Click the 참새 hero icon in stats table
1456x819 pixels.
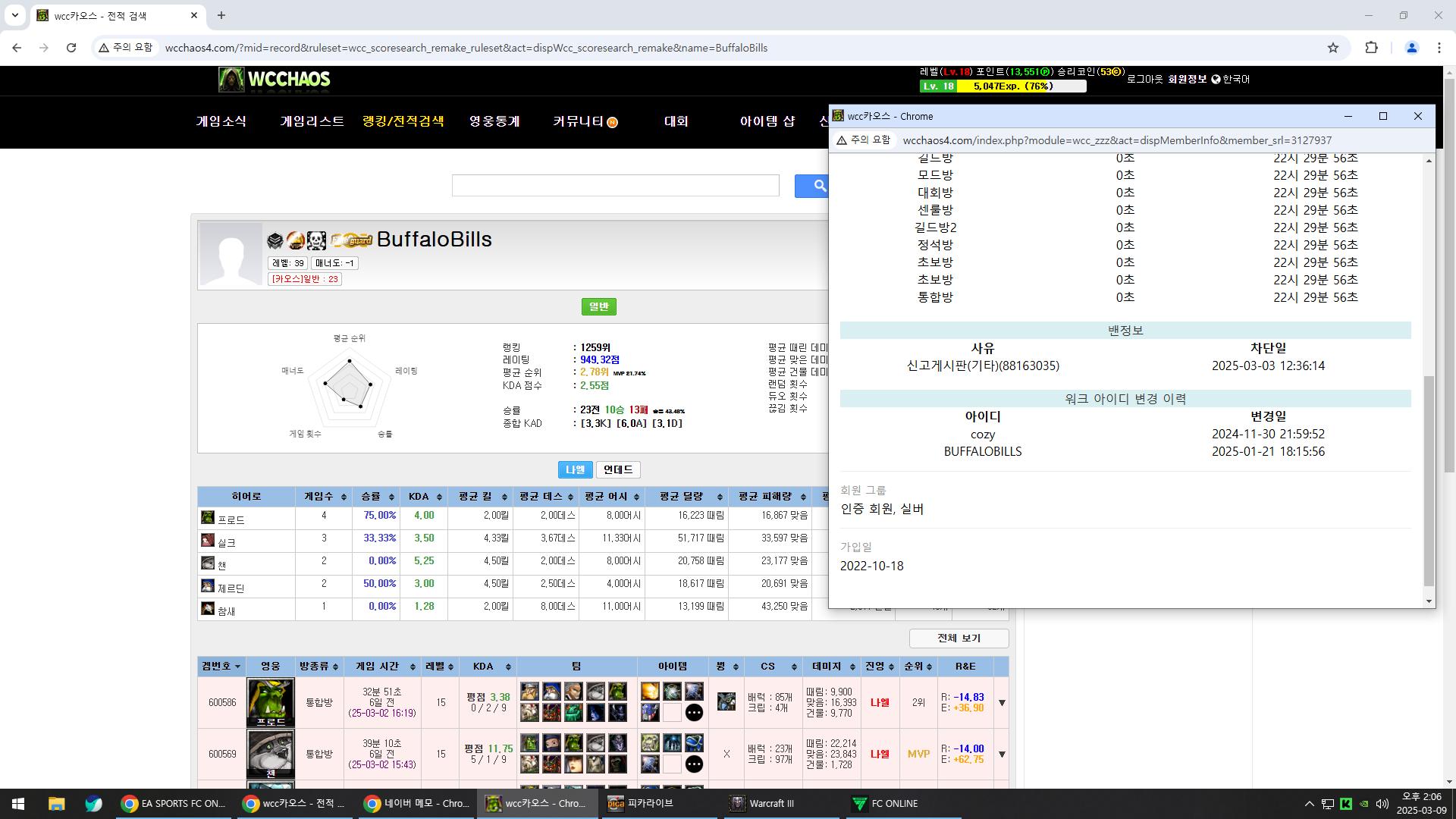click(x=207, y=609)
